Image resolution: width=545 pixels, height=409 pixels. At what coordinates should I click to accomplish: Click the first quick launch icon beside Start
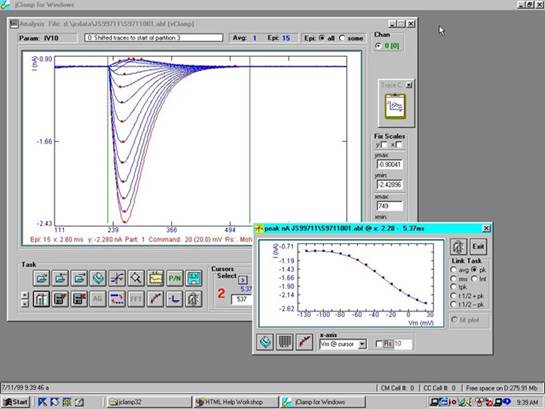coord(42,402)
